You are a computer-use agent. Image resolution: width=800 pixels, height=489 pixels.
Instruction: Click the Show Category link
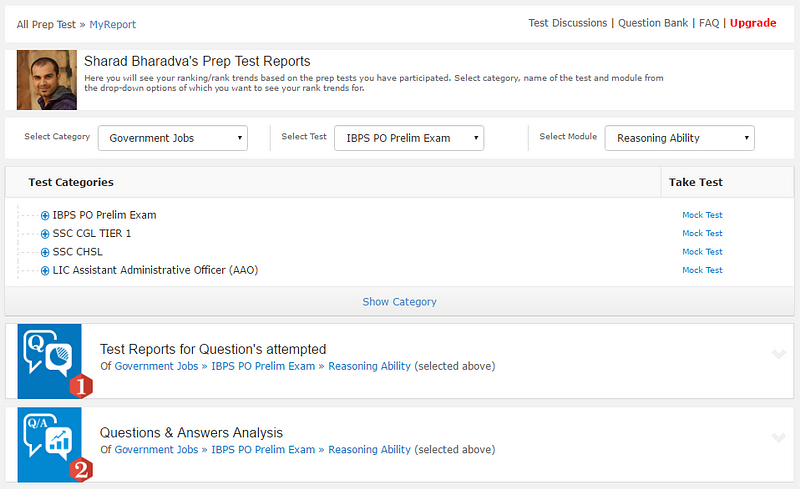[399, 302]
